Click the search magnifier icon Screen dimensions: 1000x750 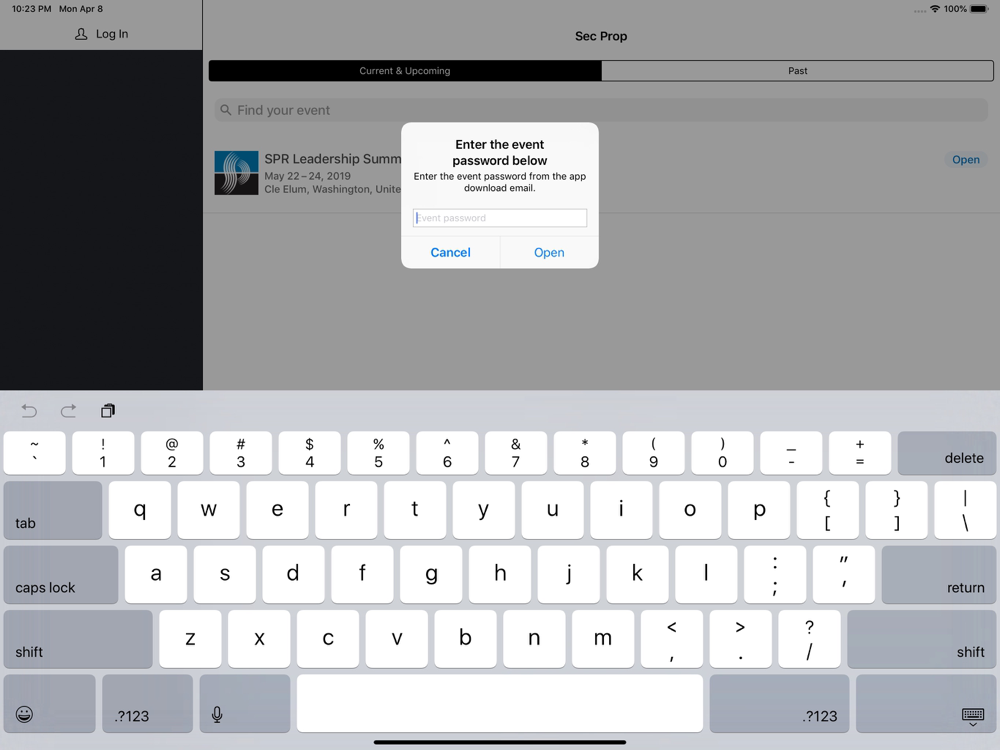click(225, 110)
